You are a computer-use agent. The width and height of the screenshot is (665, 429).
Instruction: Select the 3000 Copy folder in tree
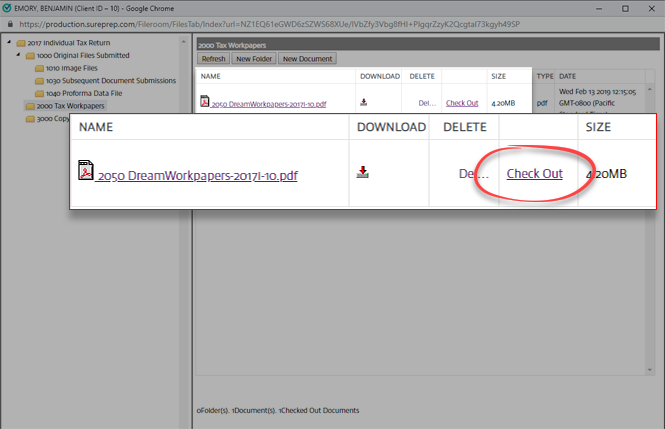(x=50, y=119)
